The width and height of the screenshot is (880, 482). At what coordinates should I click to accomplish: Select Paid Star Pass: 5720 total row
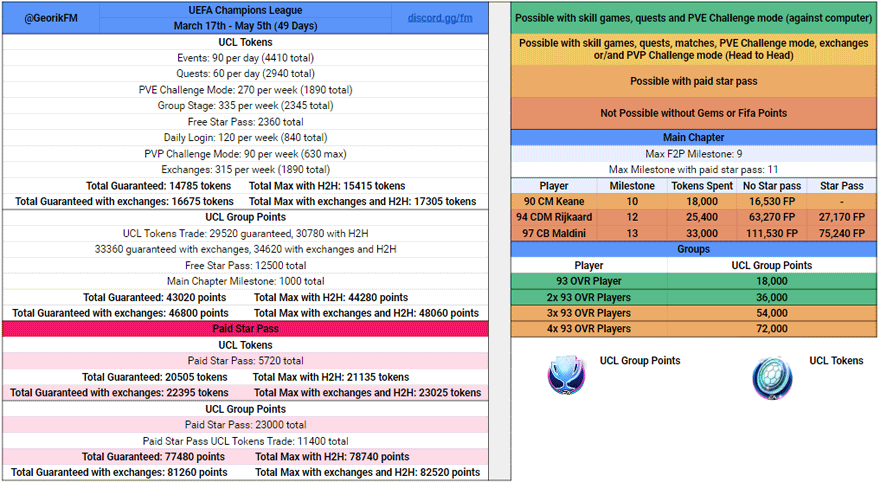point(245,361)
